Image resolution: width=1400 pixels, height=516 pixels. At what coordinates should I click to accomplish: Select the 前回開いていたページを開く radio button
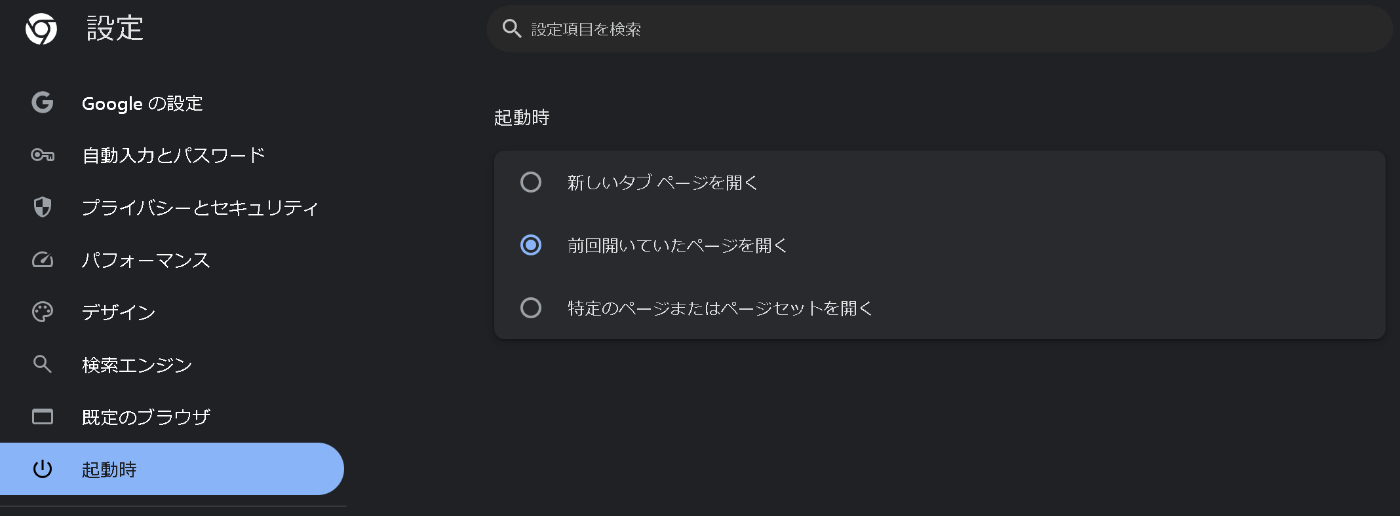tap(531, 245)
